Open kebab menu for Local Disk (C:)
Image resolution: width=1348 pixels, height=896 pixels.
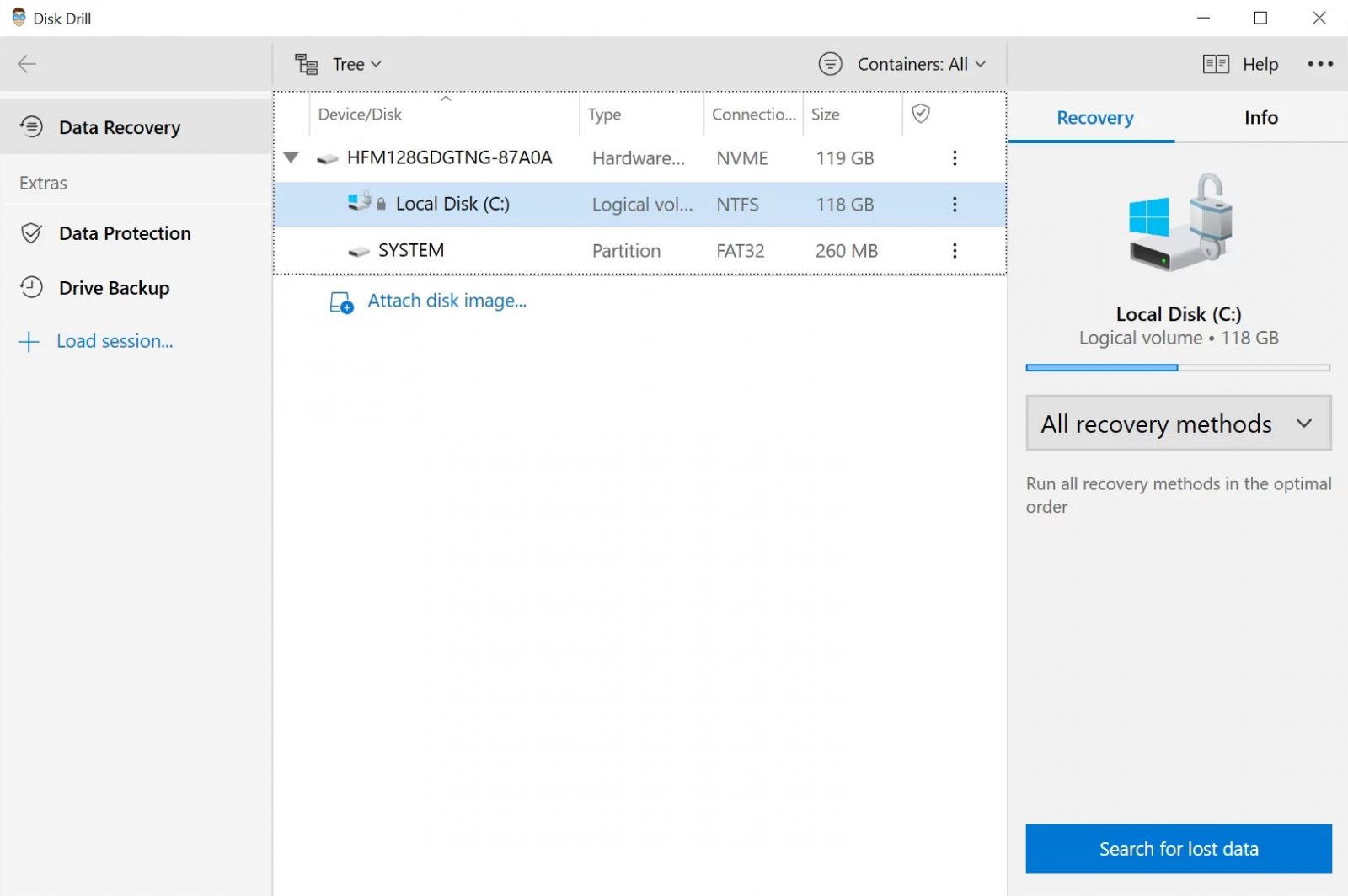pyautogui.click(x=955, y=205)
